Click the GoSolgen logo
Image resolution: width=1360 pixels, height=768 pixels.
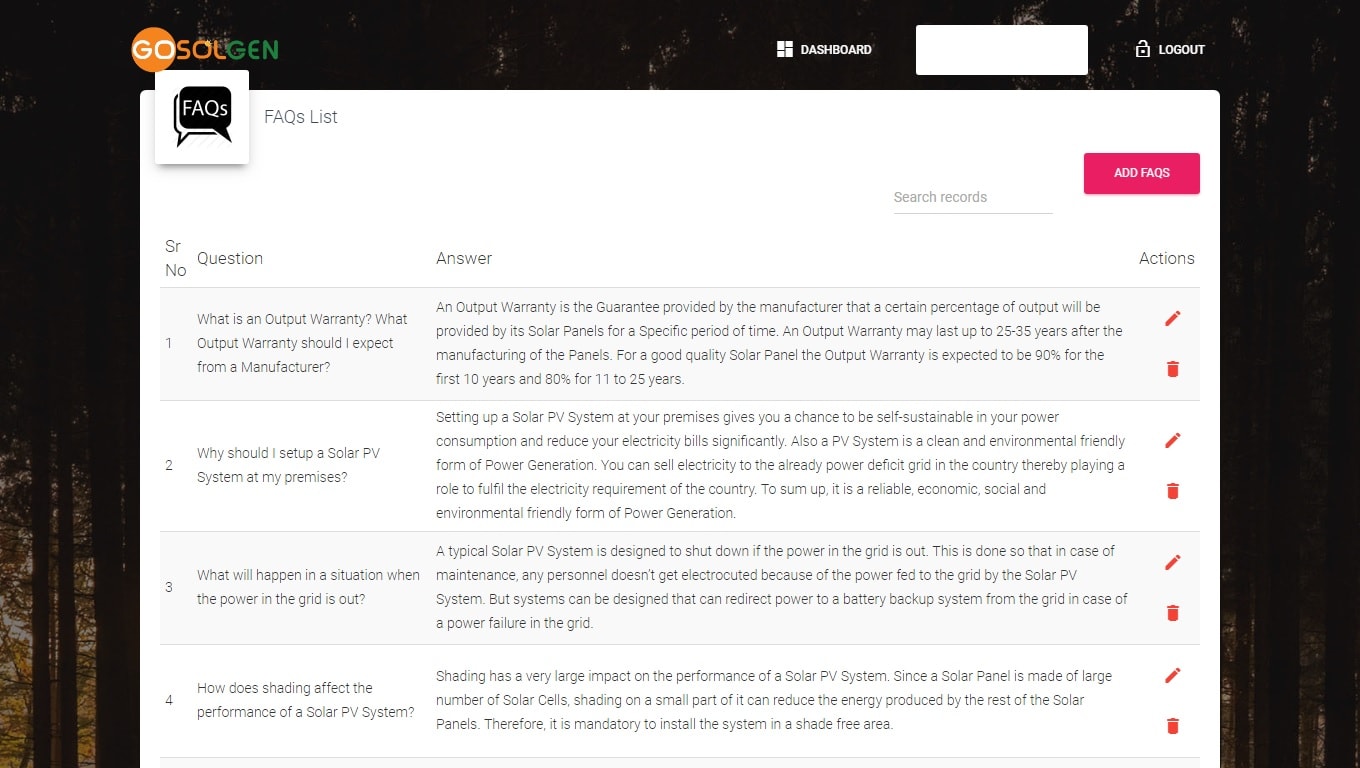click(205, 49)
